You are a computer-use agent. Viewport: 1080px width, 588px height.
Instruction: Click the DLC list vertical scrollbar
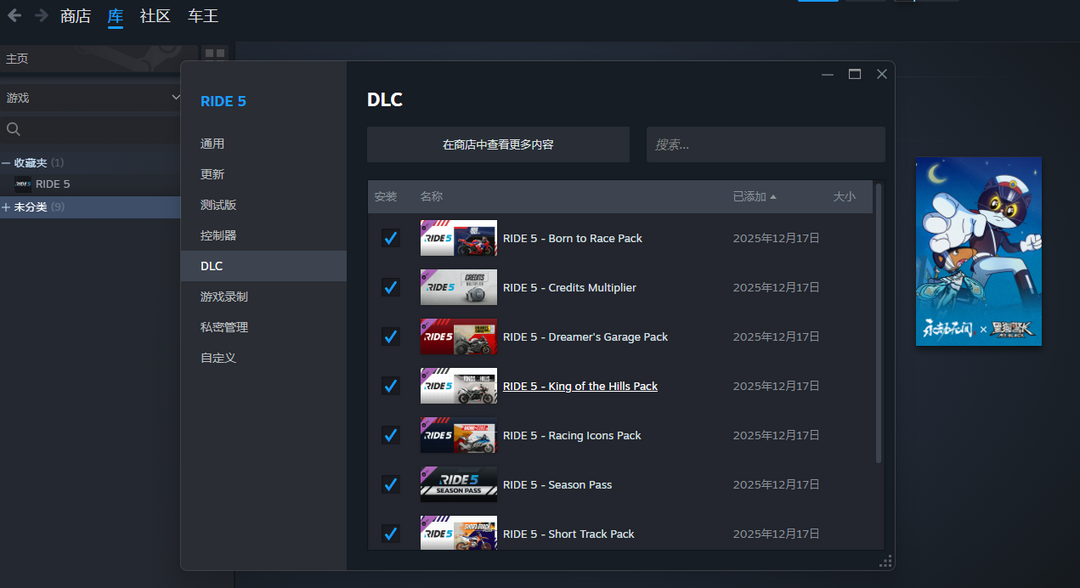point(879,320)
